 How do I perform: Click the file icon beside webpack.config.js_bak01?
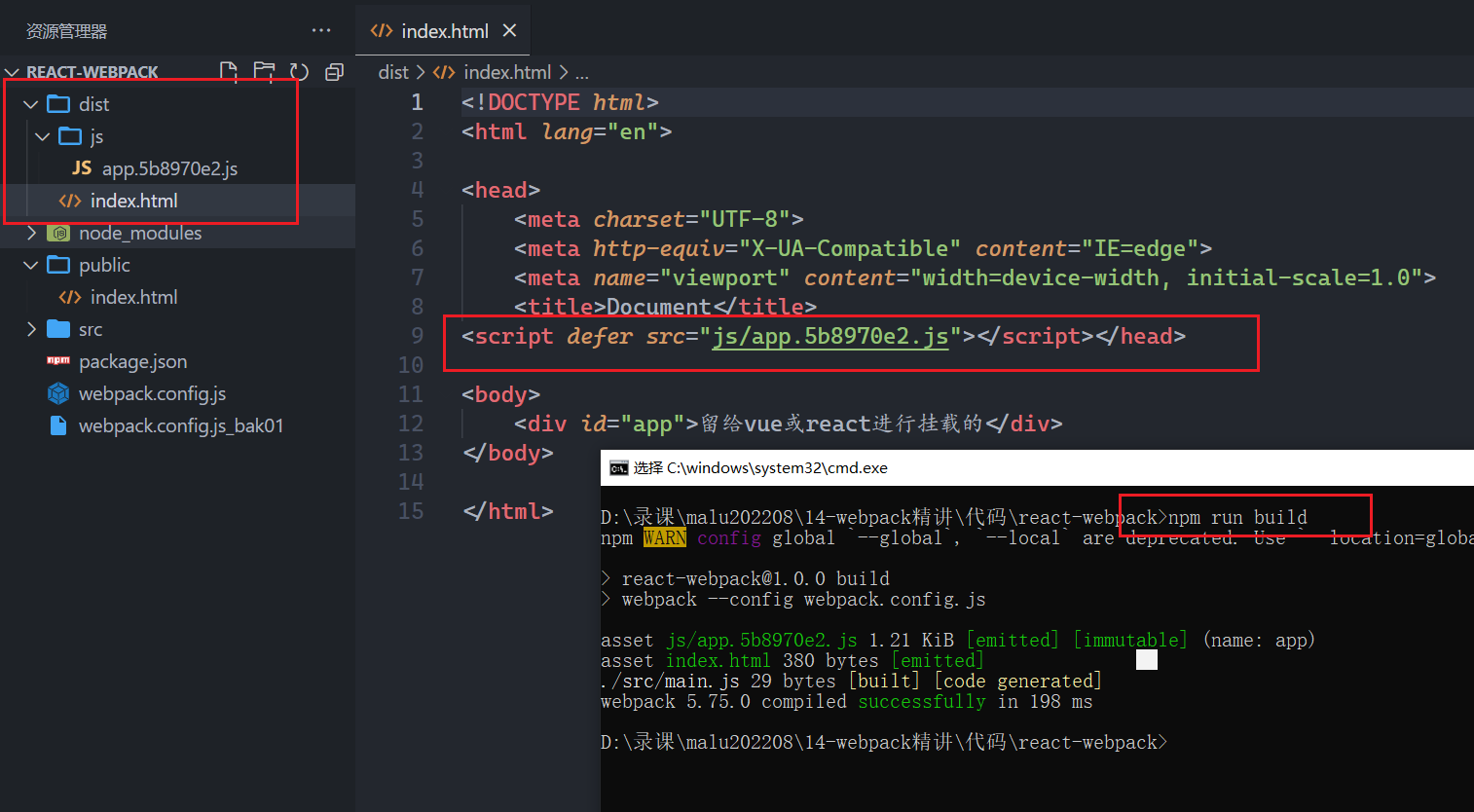[x=58, y=425]
